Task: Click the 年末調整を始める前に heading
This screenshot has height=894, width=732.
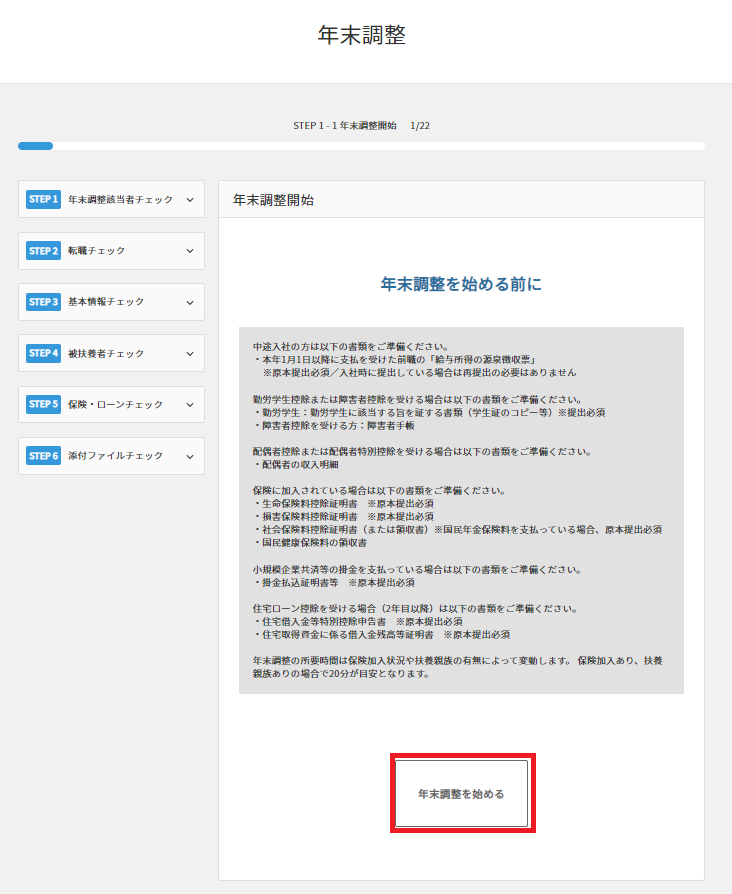Action: [461, 285]
